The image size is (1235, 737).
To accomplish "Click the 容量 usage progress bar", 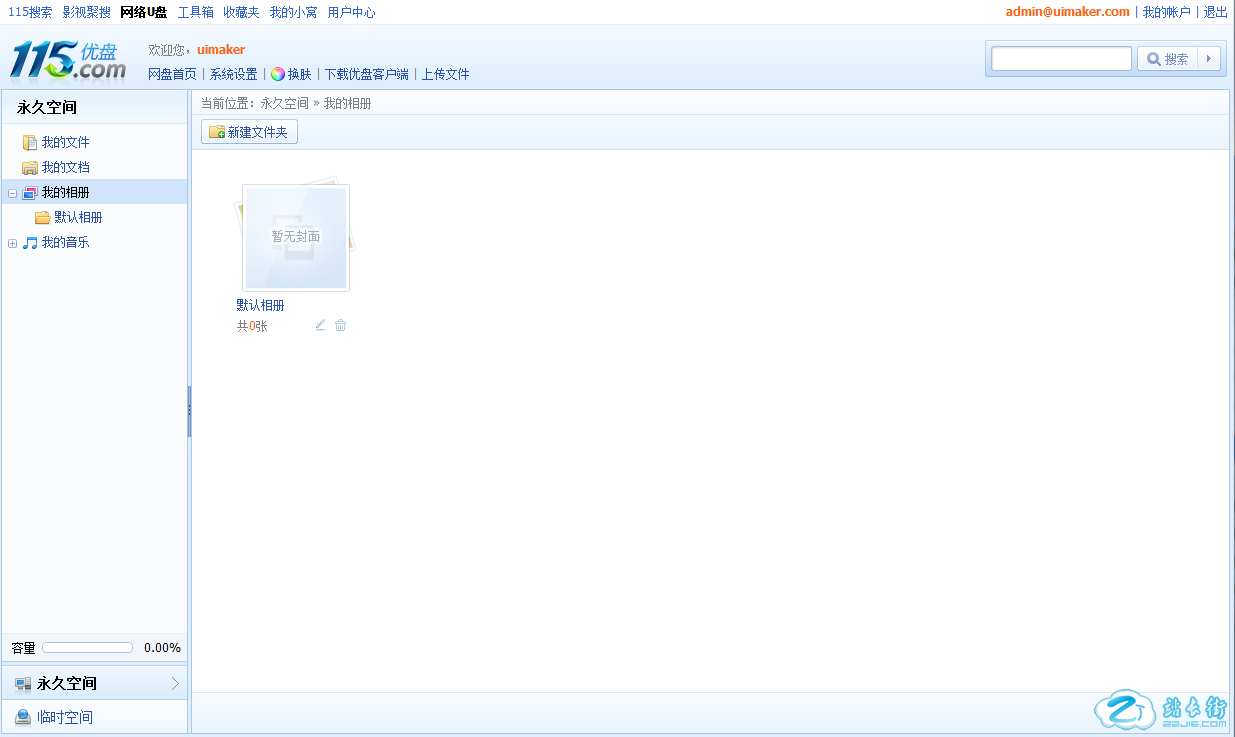I will [x=87, y=648].
